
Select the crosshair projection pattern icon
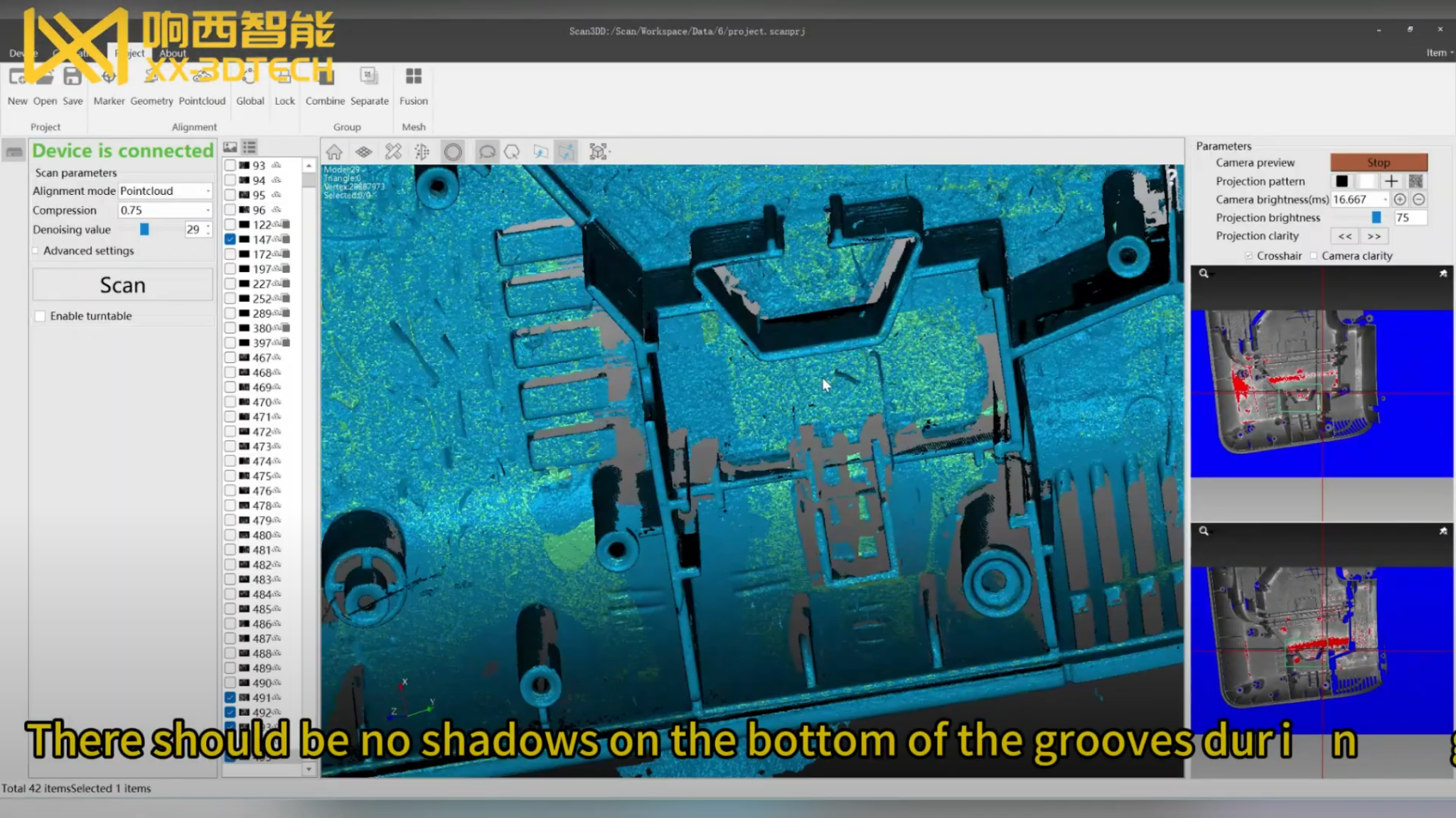tap(1391, 181)
